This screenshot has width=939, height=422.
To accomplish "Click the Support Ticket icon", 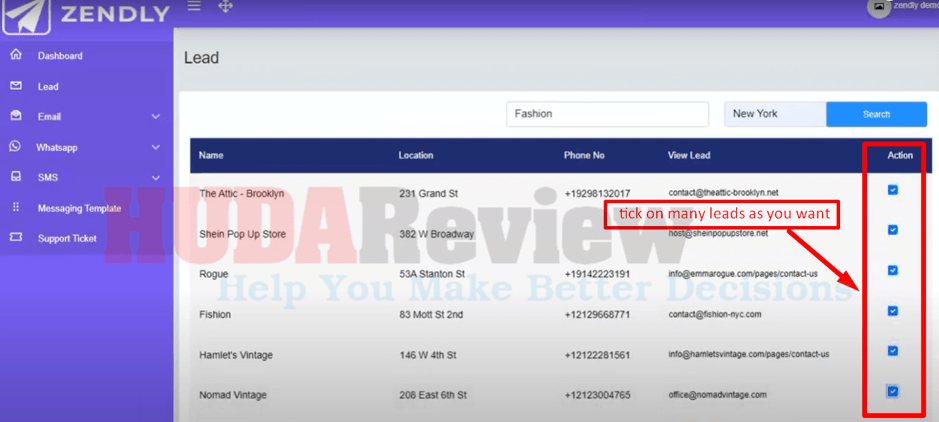I will pyautogui.click(x=16, y=238).
